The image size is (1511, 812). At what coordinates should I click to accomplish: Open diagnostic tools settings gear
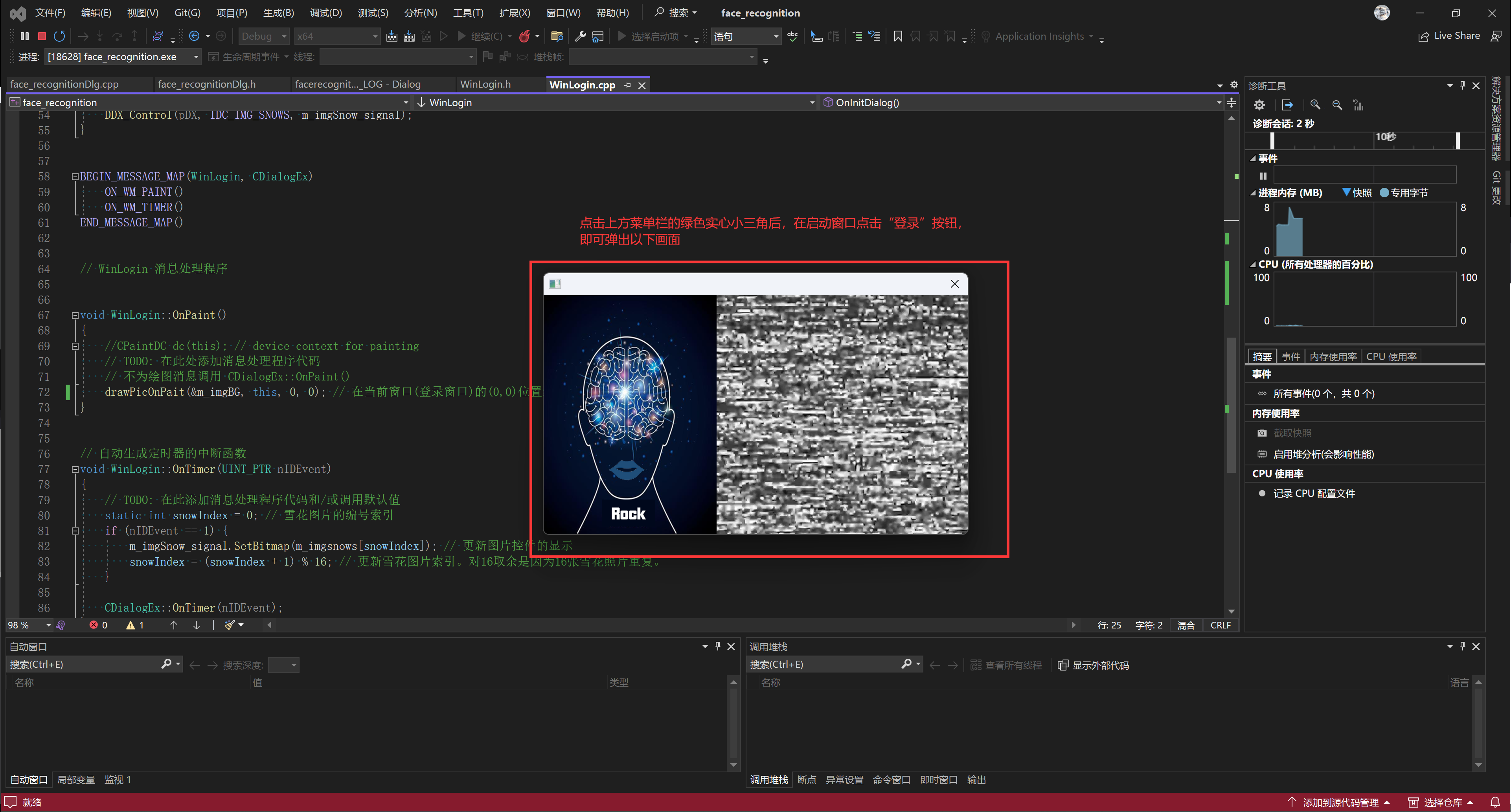(x=1259, y=105)
